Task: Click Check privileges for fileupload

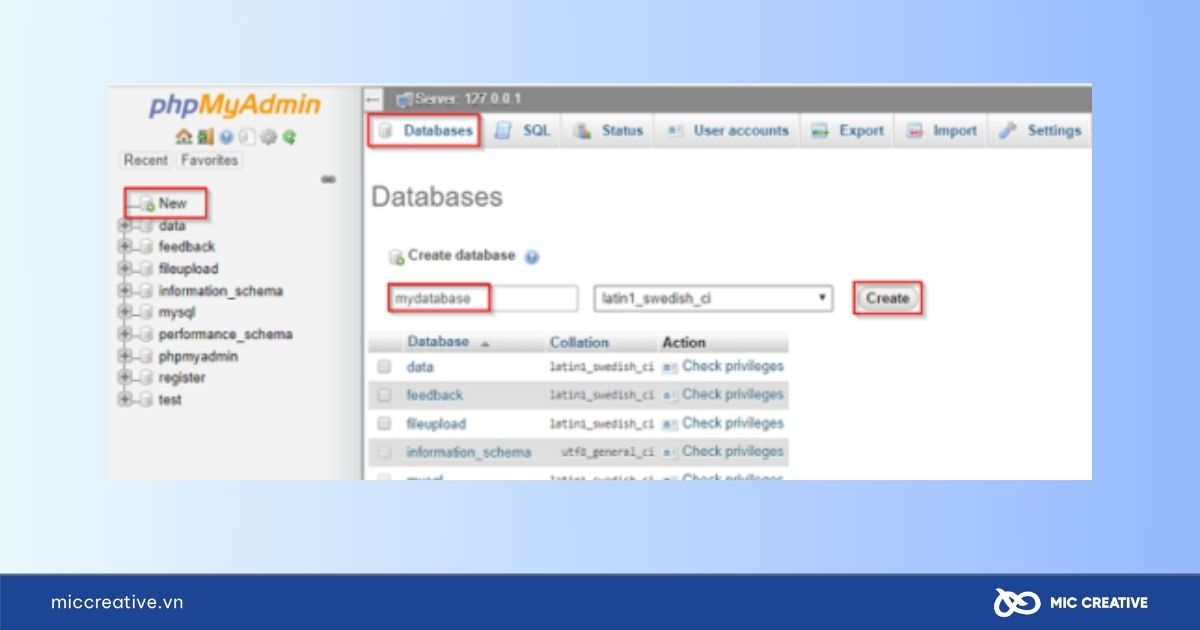Action: click(x=733, y=423)
